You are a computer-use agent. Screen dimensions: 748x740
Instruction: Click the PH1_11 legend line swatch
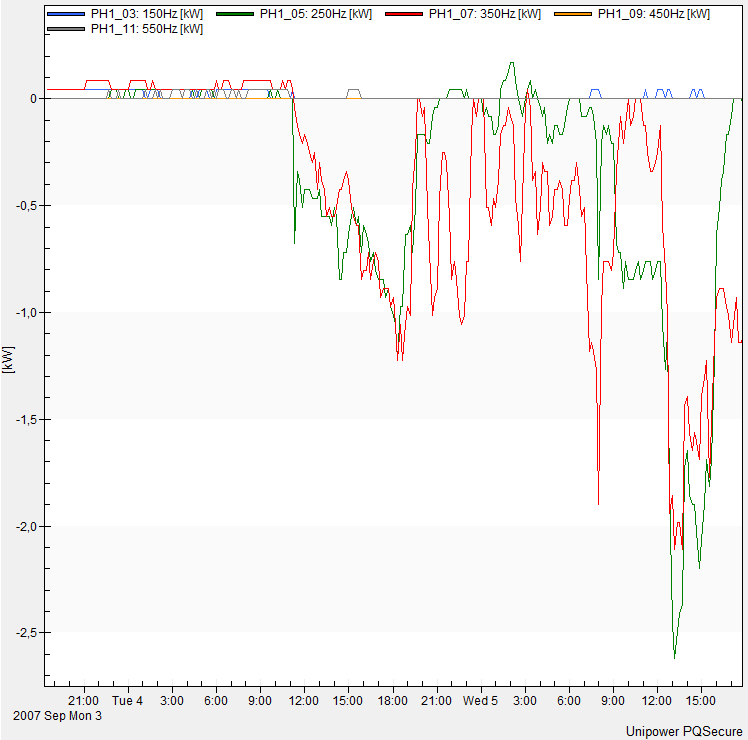[x=67, y=30]
